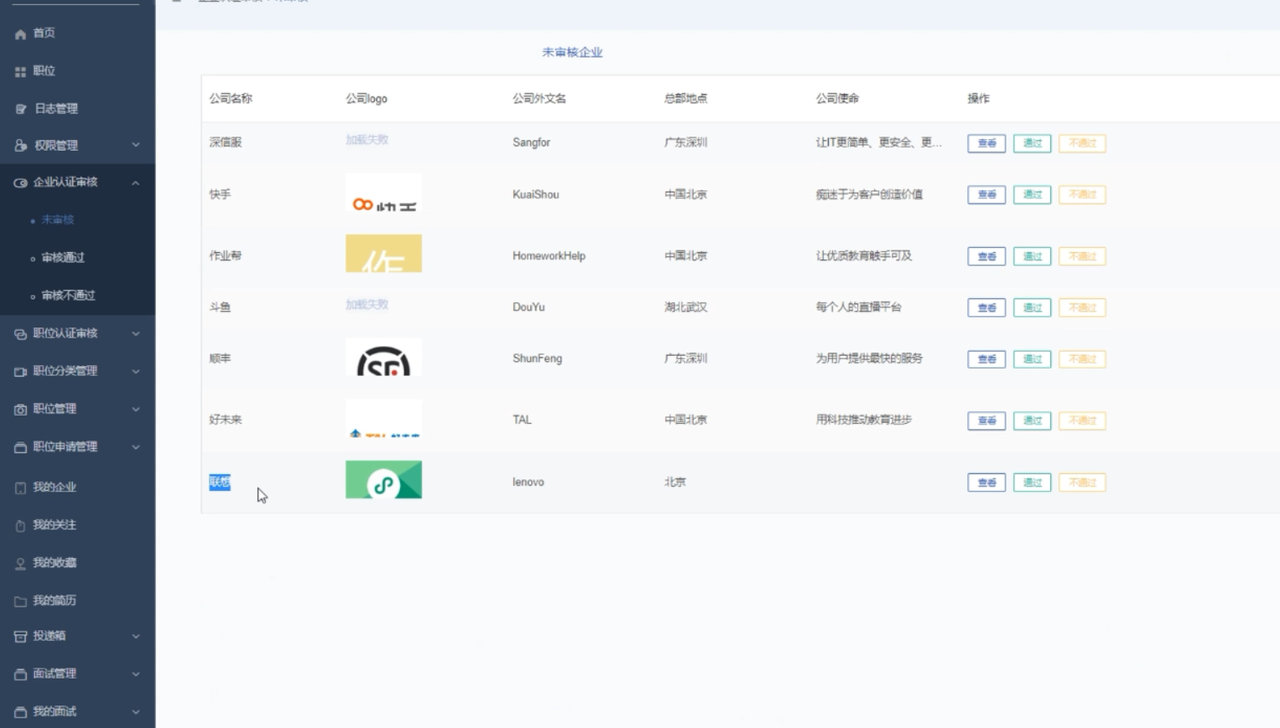The width and height of the screenshot is (1280, 728).
Task: Click the 公司名称 column header
Action: (x=231, y=99)
